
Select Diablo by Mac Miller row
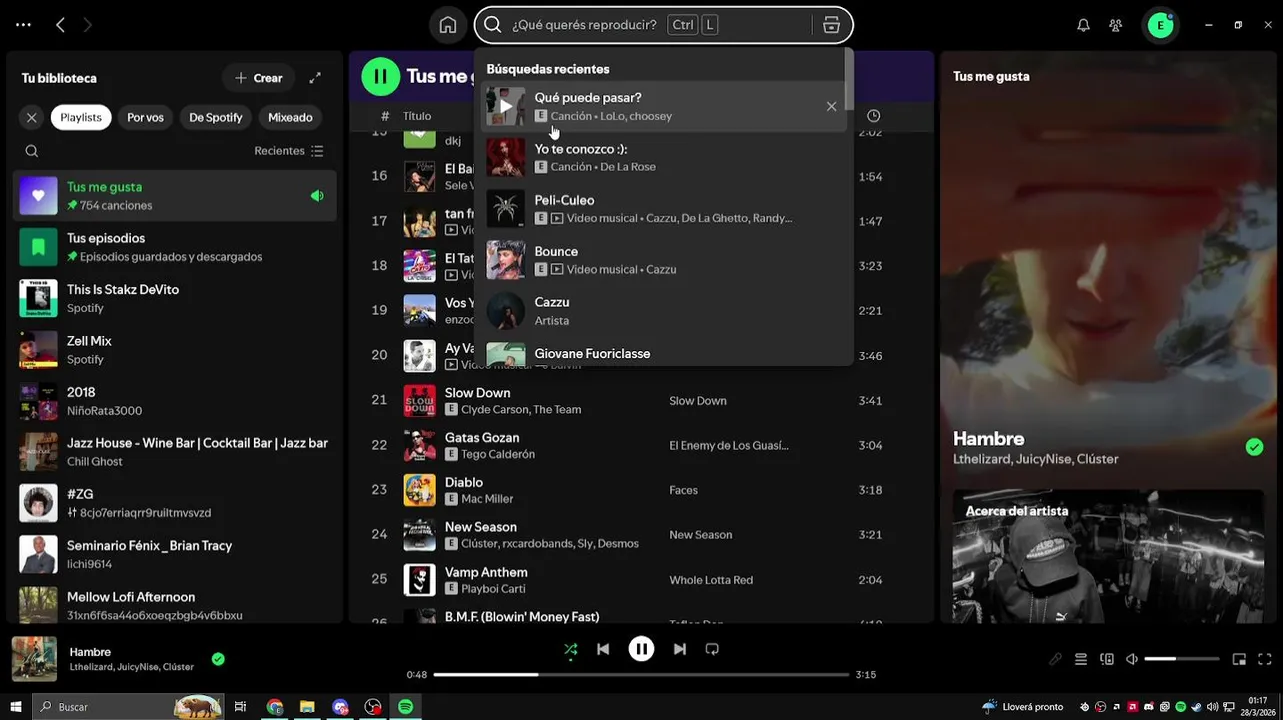coord(641,490)
